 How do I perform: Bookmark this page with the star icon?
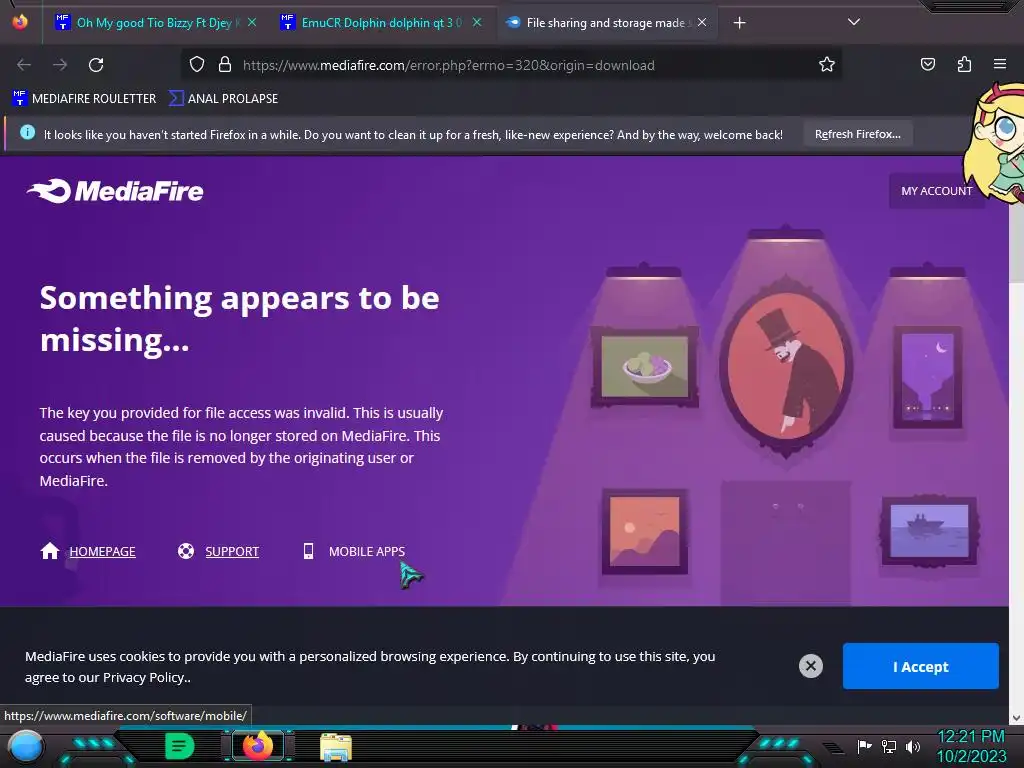[827, 65]
